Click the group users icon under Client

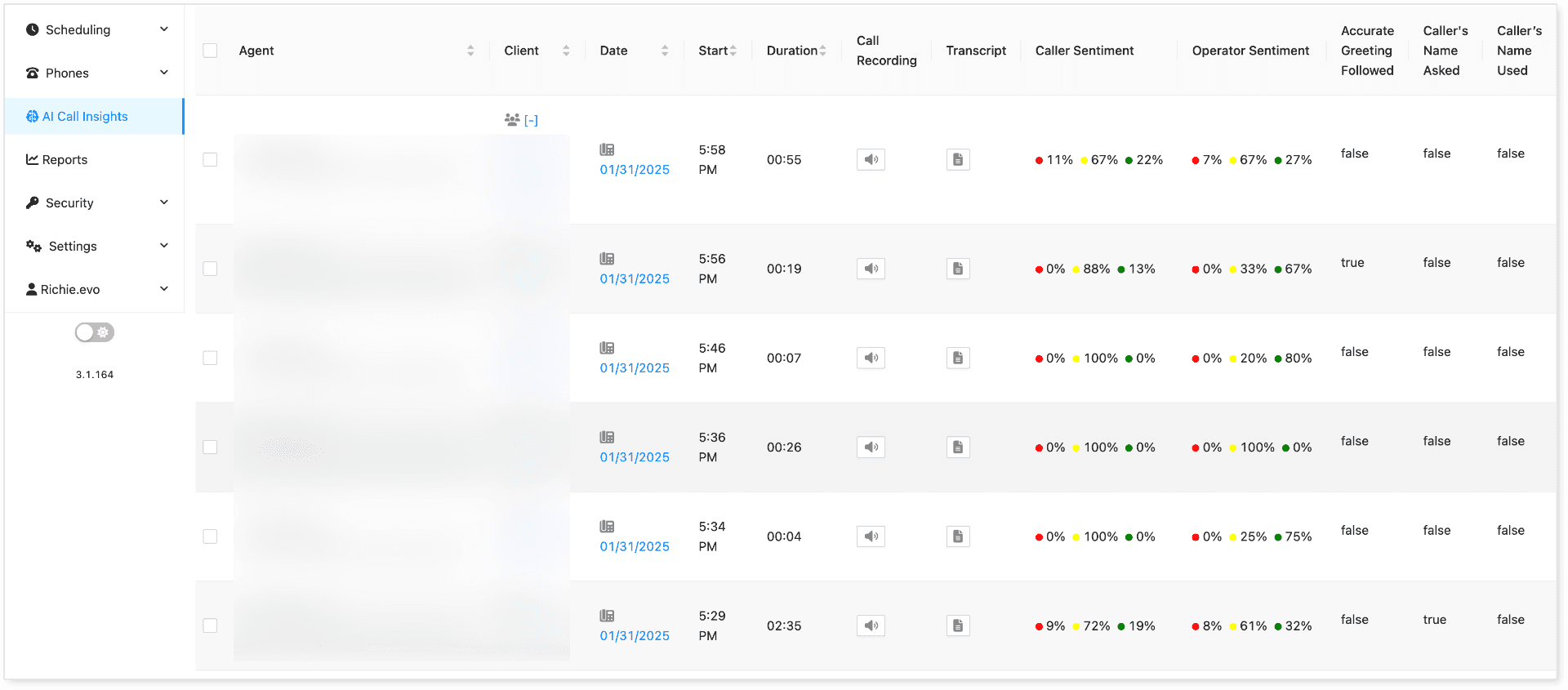512,120
